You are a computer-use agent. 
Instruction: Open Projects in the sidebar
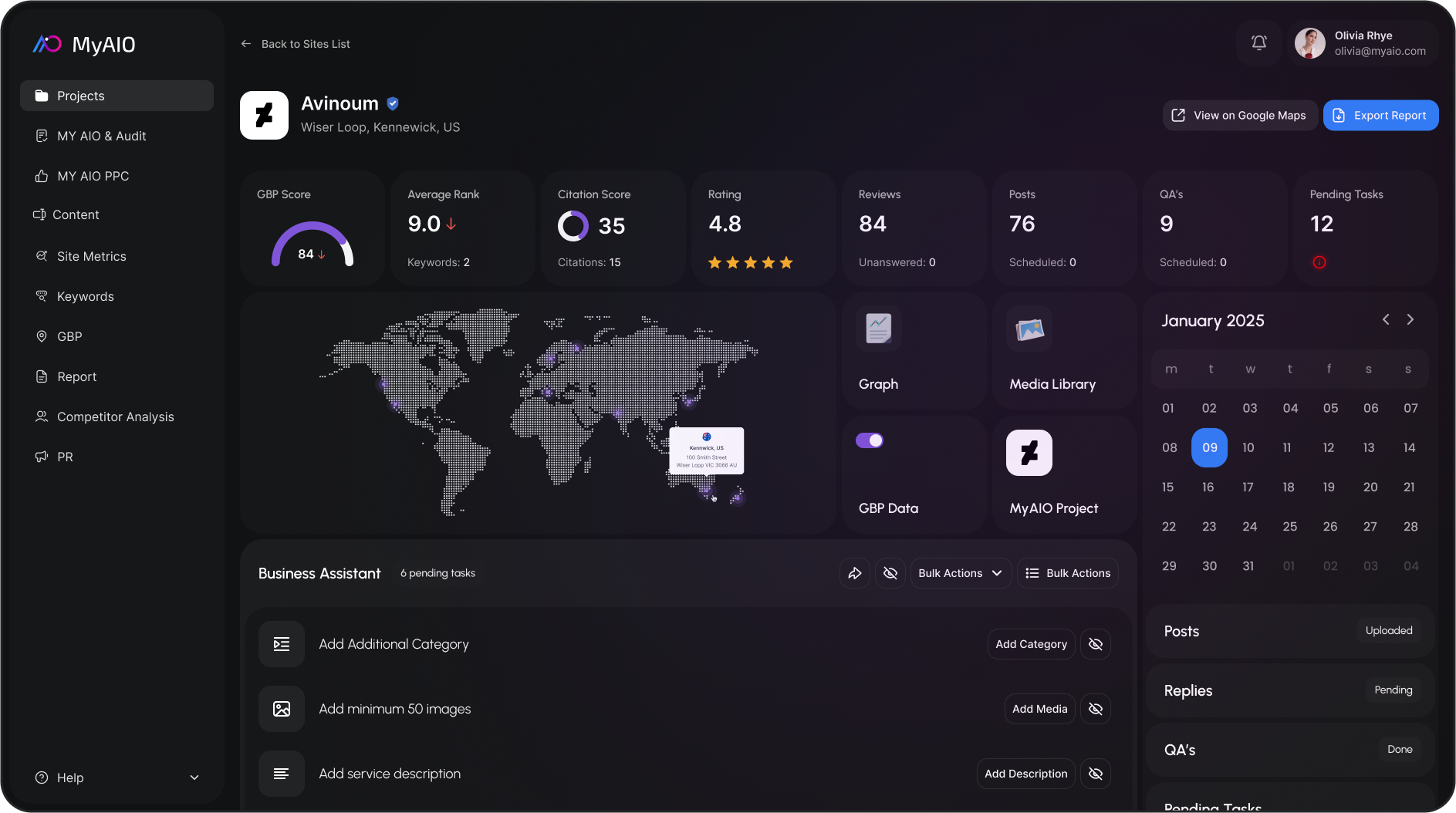[117, 96]
